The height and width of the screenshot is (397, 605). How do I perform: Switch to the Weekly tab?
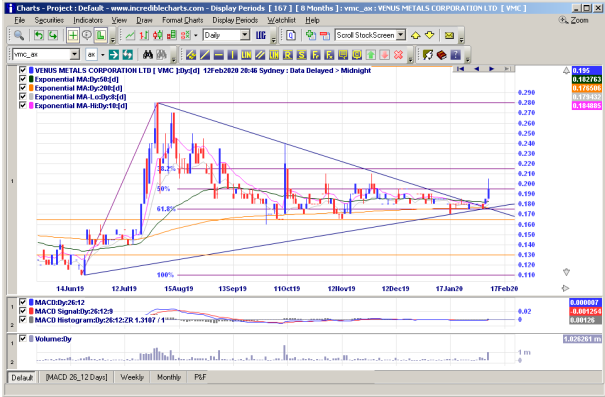(x=132, y=377)
